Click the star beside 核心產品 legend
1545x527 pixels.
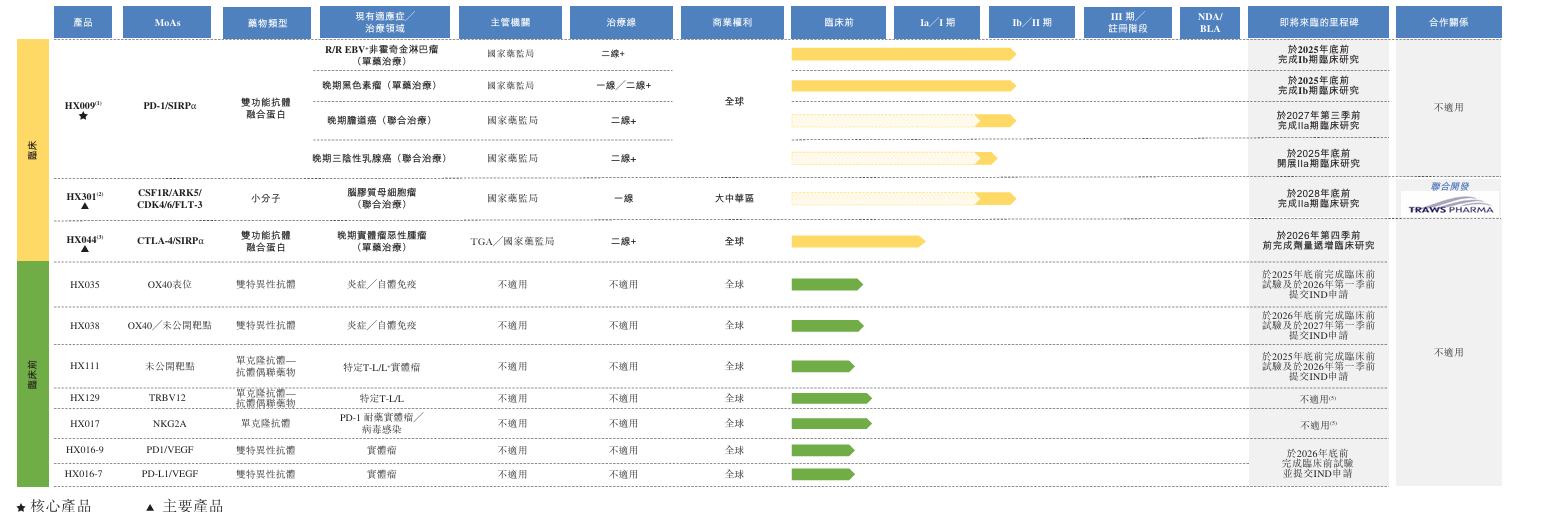(x=21, y=507)
